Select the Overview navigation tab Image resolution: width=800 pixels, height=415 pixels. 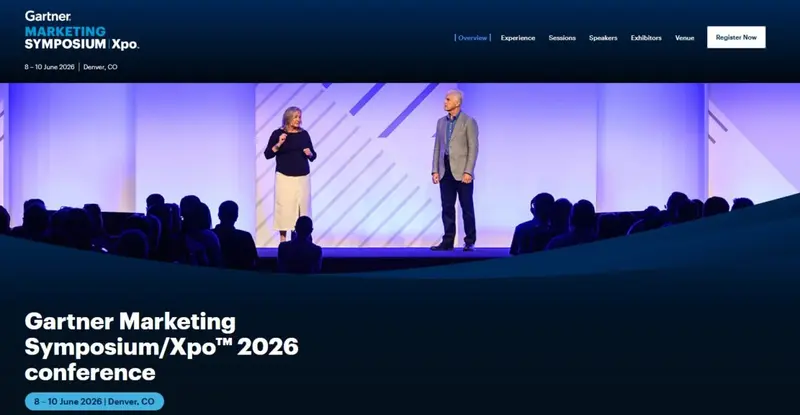pyautogui.click(x=472, y=38)
